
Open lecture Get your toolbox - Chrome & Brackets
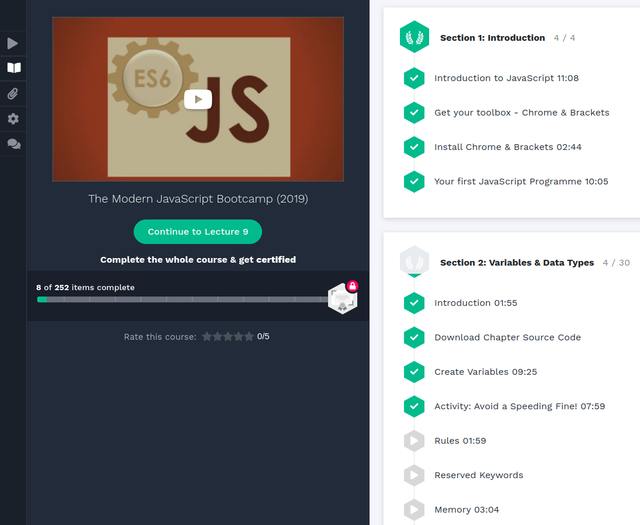click(522, 113)
